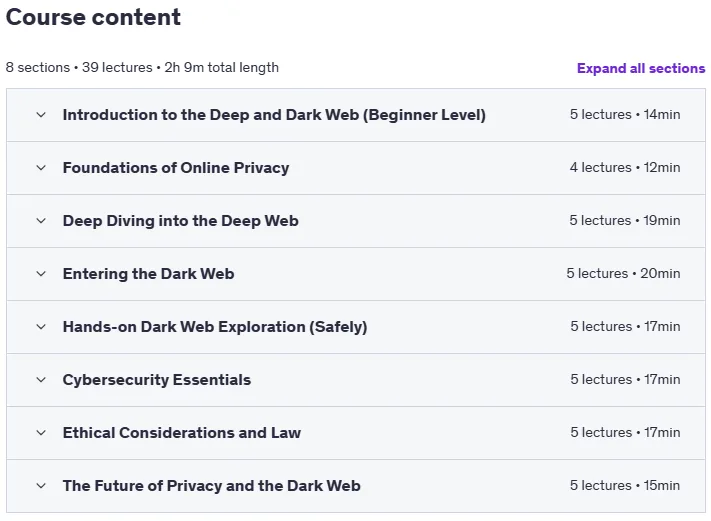Click chevron beside Cybersecurity Essentials
711x521 pixels.
tap(41, 380)
